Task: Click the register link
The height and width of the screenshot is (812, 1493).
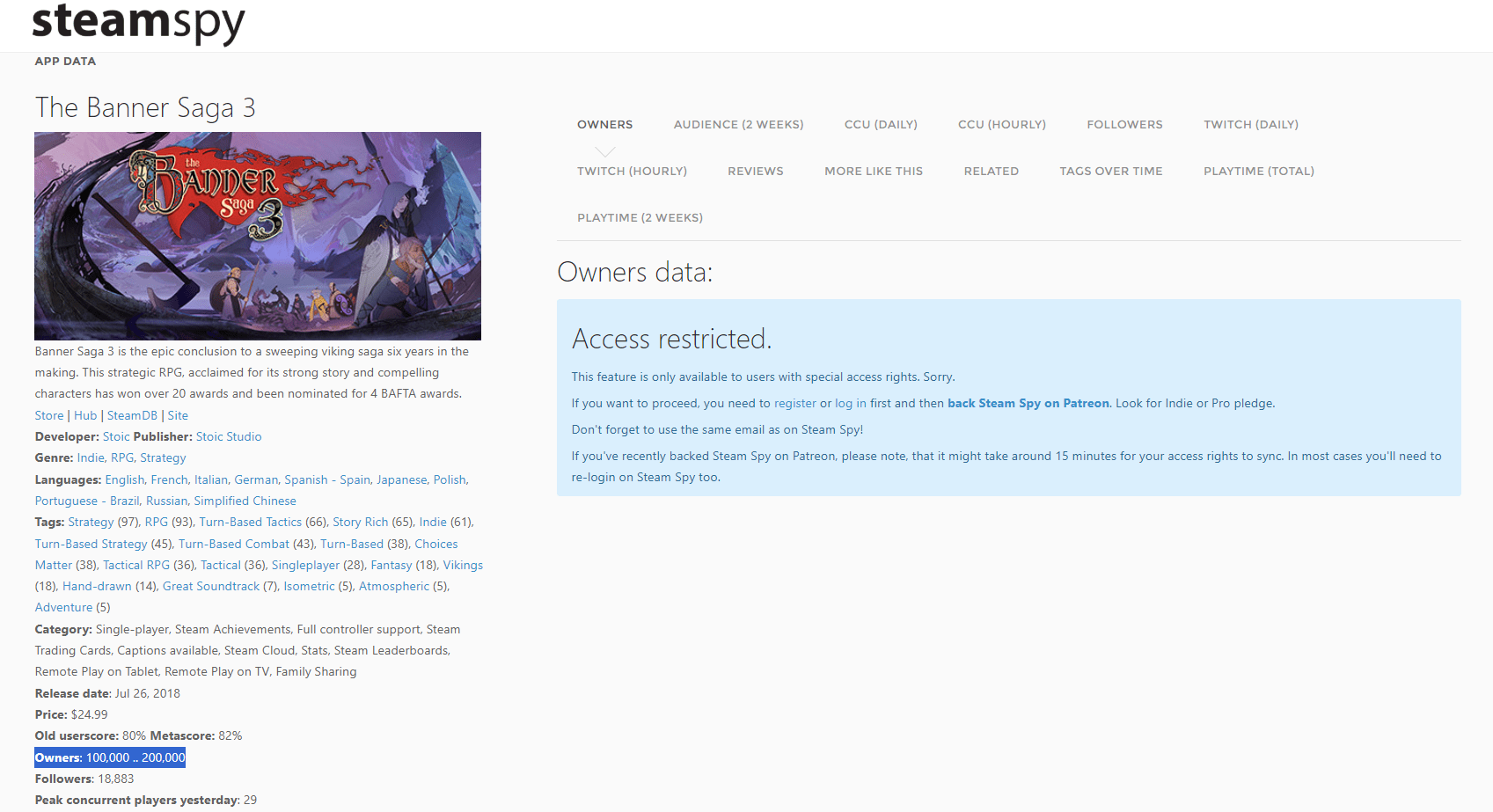Action: click(794, 404)
